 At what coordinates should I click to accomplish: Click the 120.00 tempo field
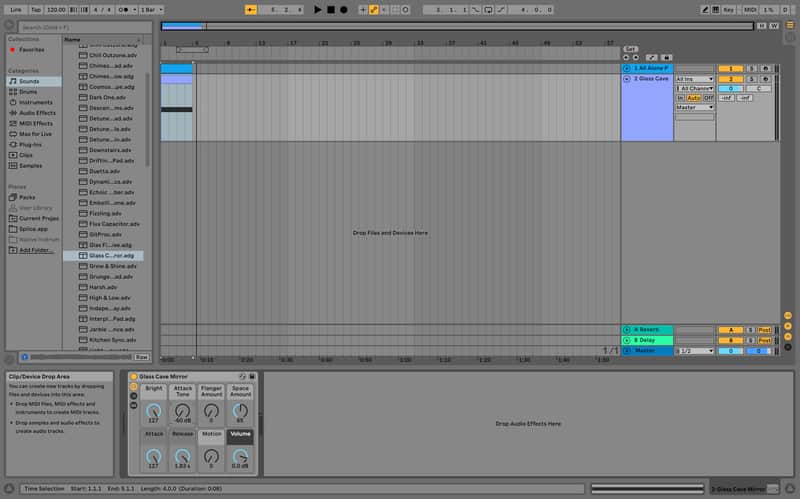[56, 10]
